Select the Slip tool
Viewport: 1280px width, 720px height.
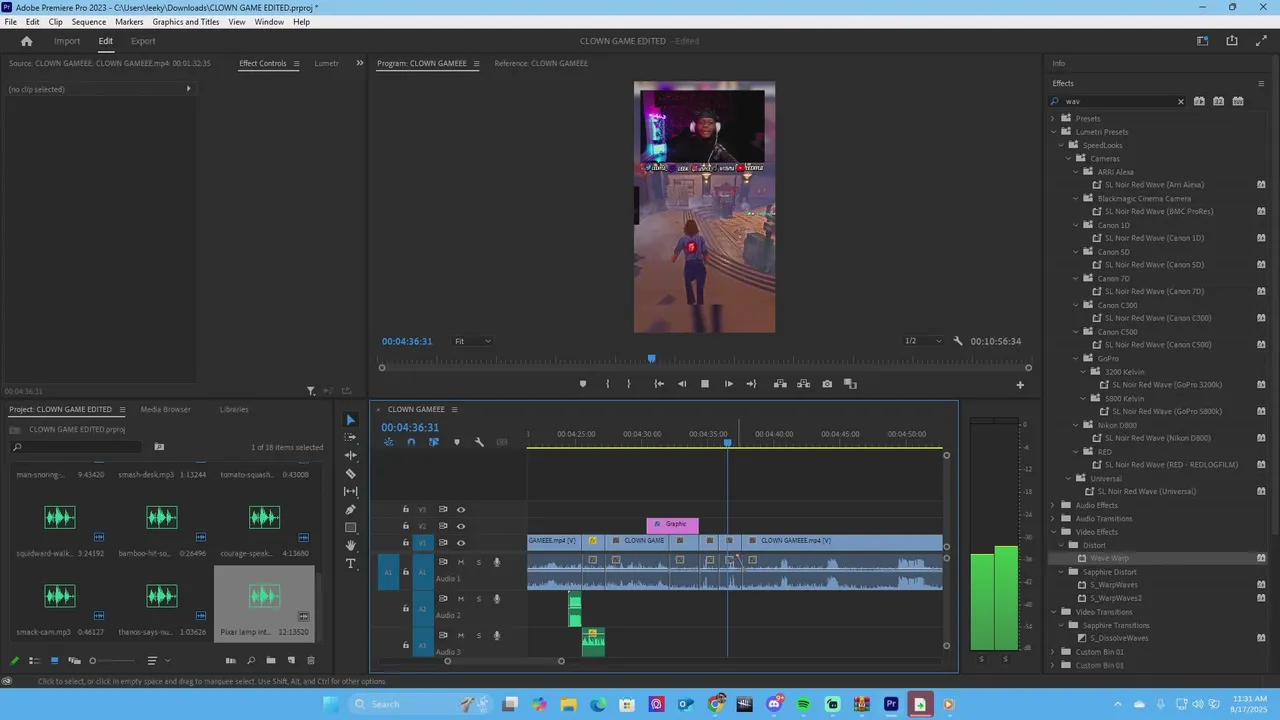[350, 492]
